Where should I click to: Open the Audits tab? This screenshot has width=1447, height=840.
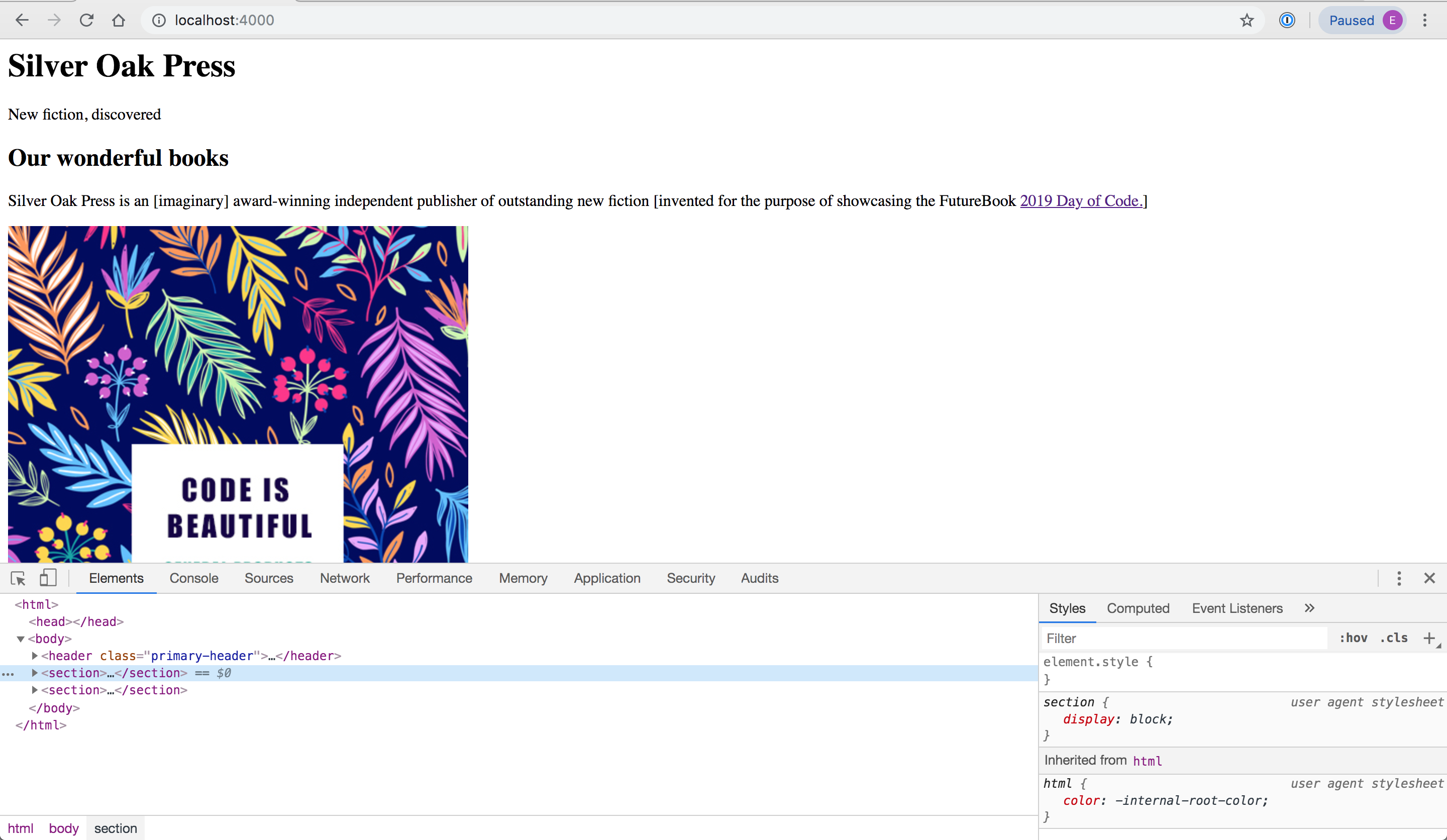pos(760,578)
